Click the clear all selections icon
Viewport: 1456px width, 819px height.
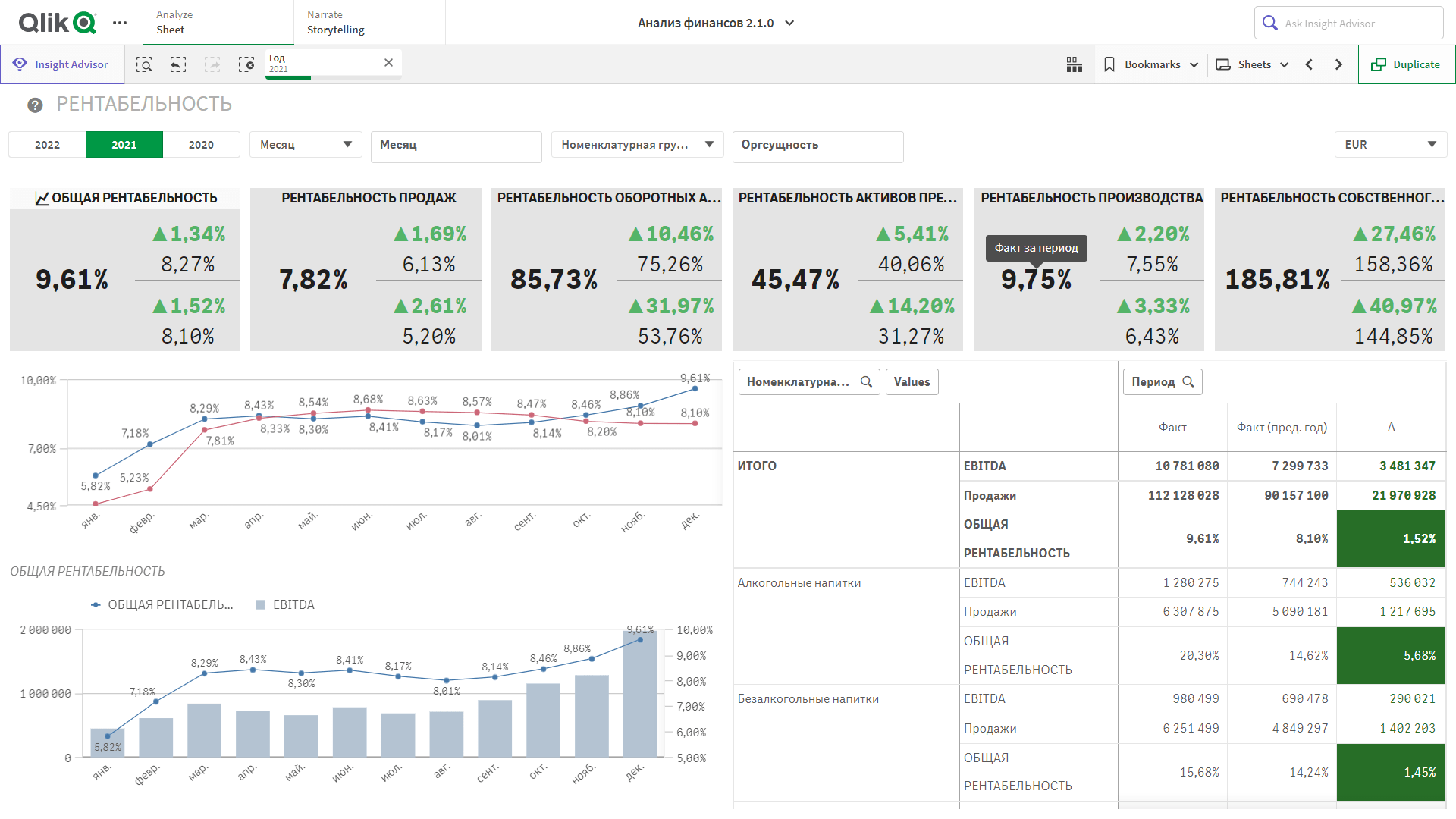pyautogui.click(x=246, y=64)
